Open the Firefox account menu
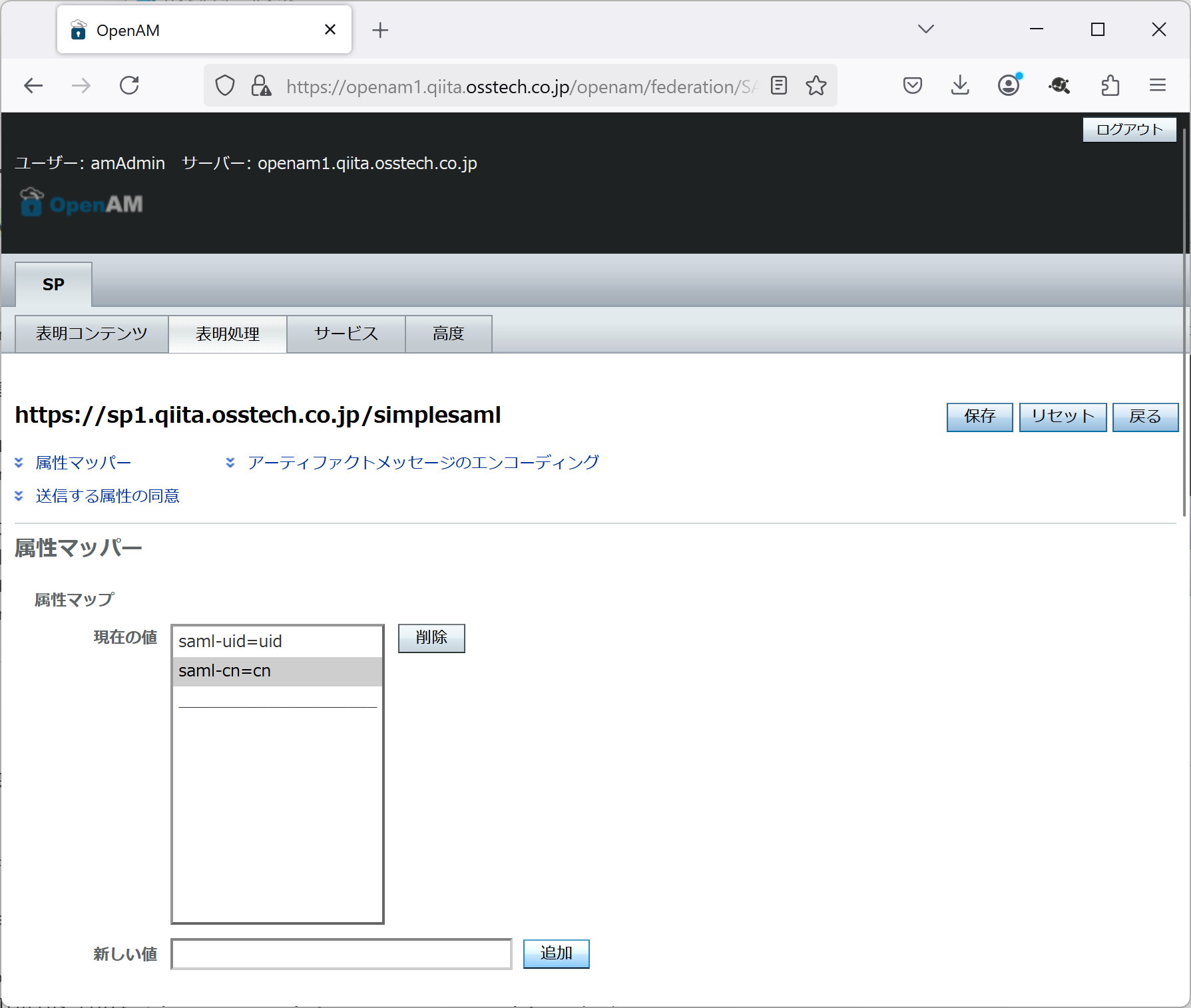The image size is (1191, 1008). click(1009, 85)
